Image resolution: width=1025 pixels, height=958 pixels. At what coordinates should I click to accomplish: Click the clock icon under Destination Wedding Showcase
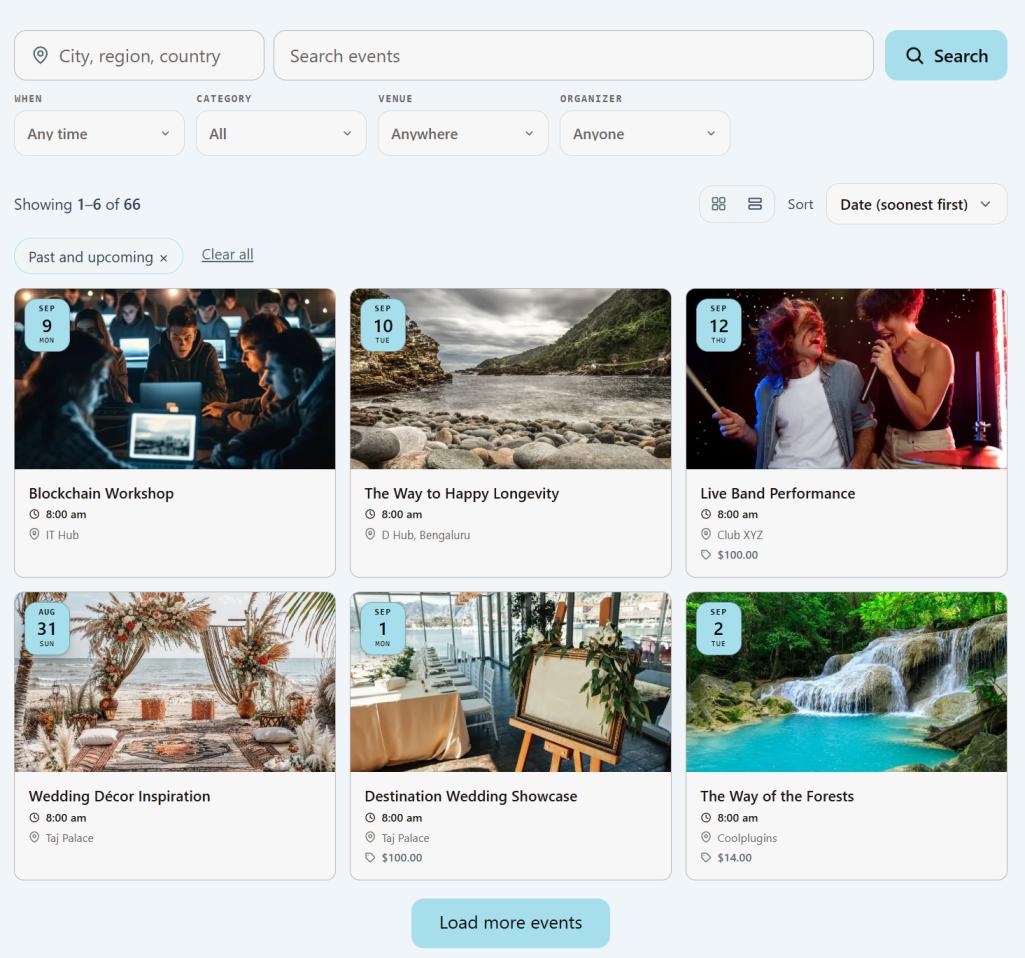(x=370, y=818)
